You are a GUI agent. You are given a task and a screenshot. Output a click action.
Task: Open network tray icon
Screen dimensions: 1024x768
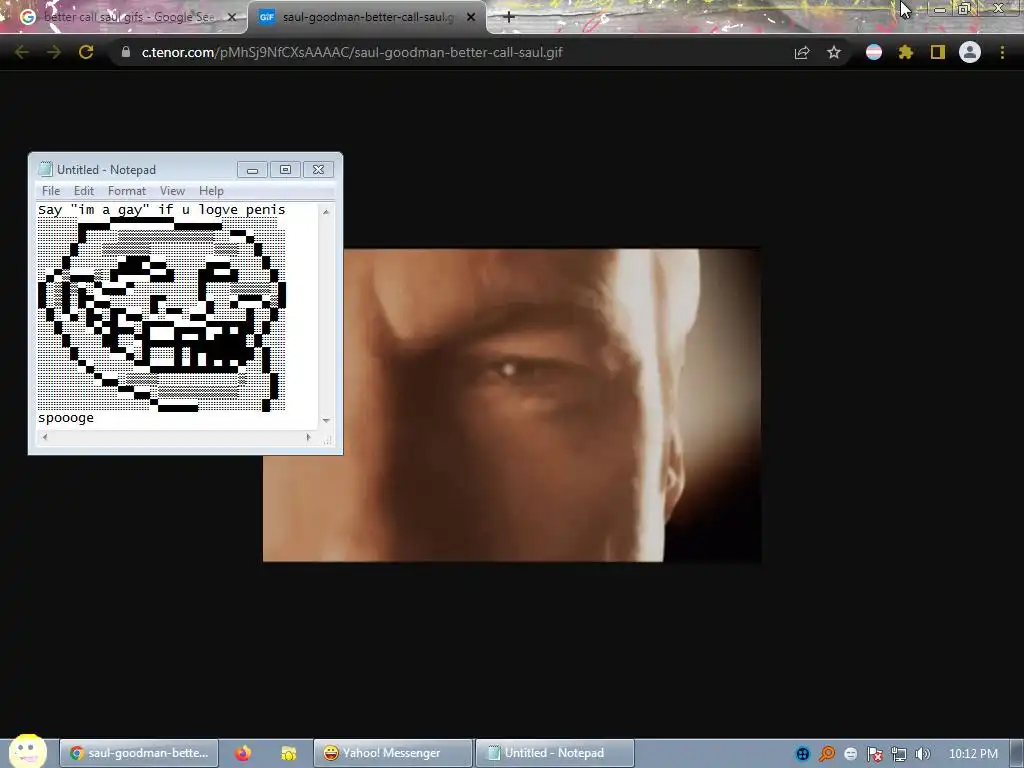(899, 754)
